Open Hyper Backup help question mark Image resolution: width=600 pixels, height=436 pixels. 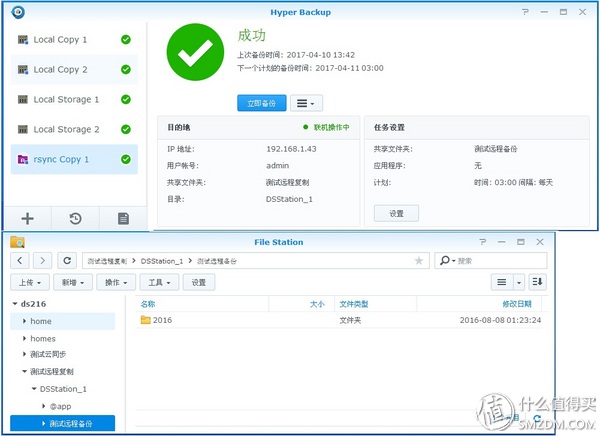pos(525,12)
